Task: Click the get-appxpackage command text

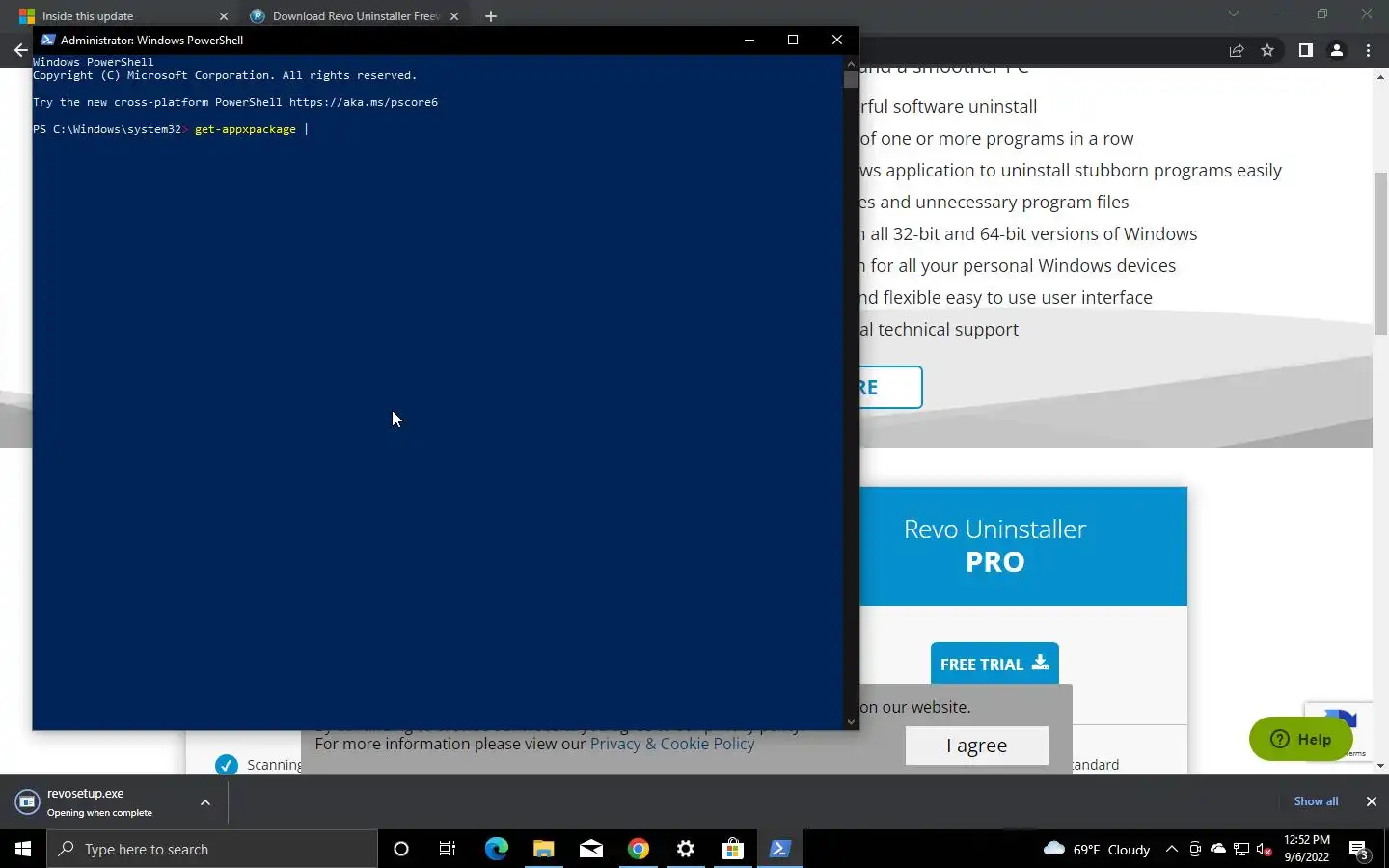Action: (x=245, y=129)
